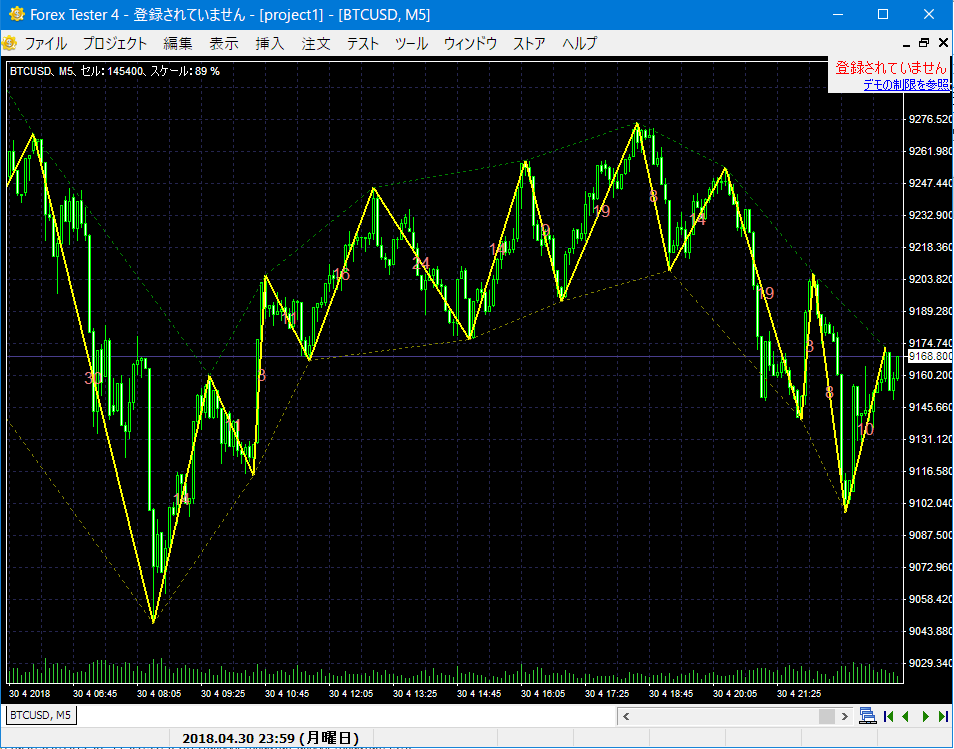Go to next chart tab arrow
Screen dimensions: 954x749
tap(926, 716)
